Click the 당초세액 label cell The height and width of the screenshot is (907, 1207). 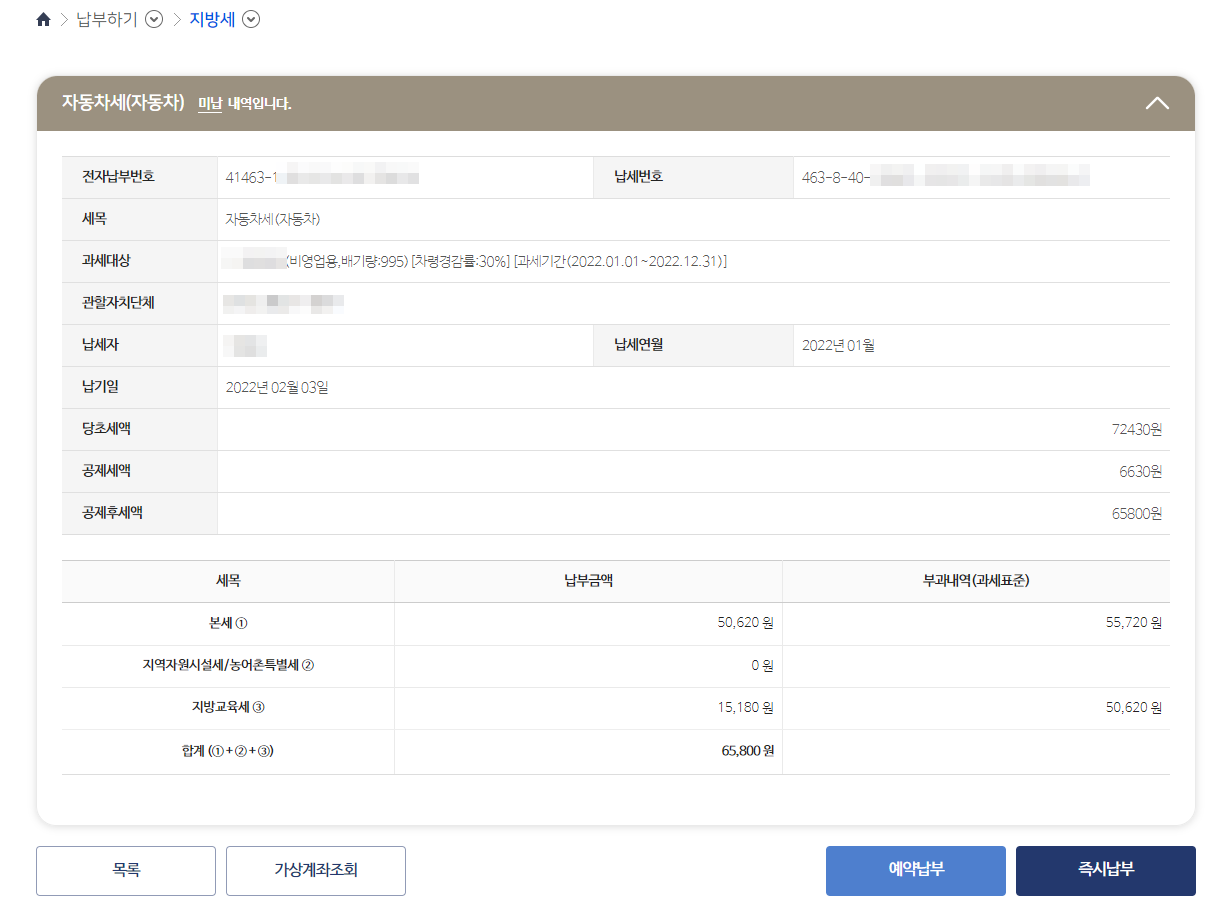pos(140,430)
